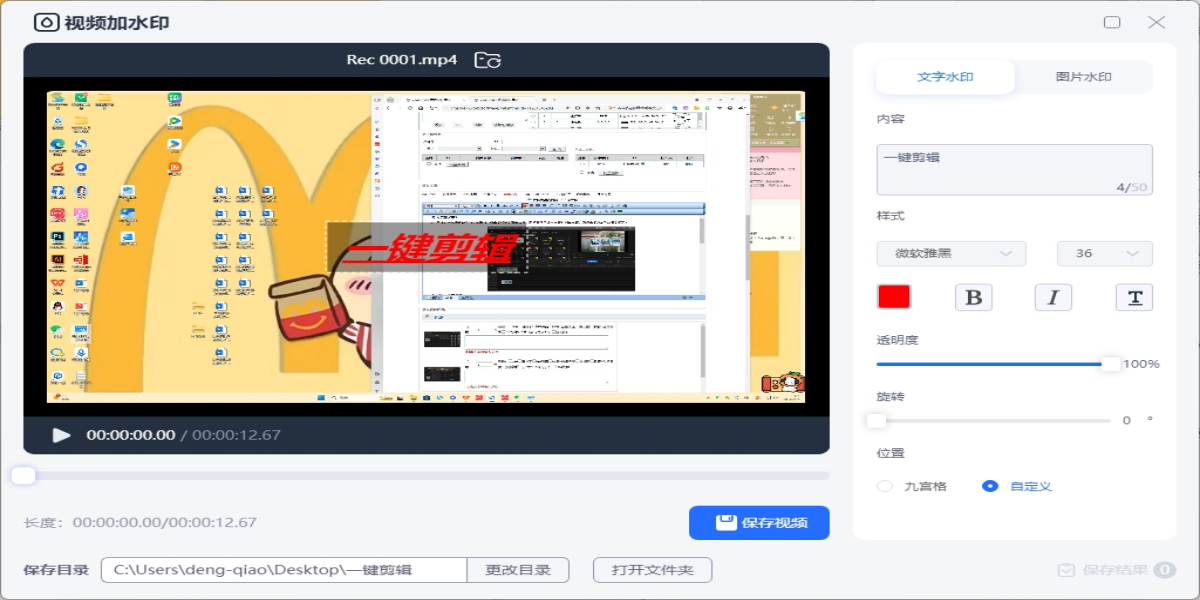Click the app logo icon in title bar

pyautogui.click(x=45, y=22)
